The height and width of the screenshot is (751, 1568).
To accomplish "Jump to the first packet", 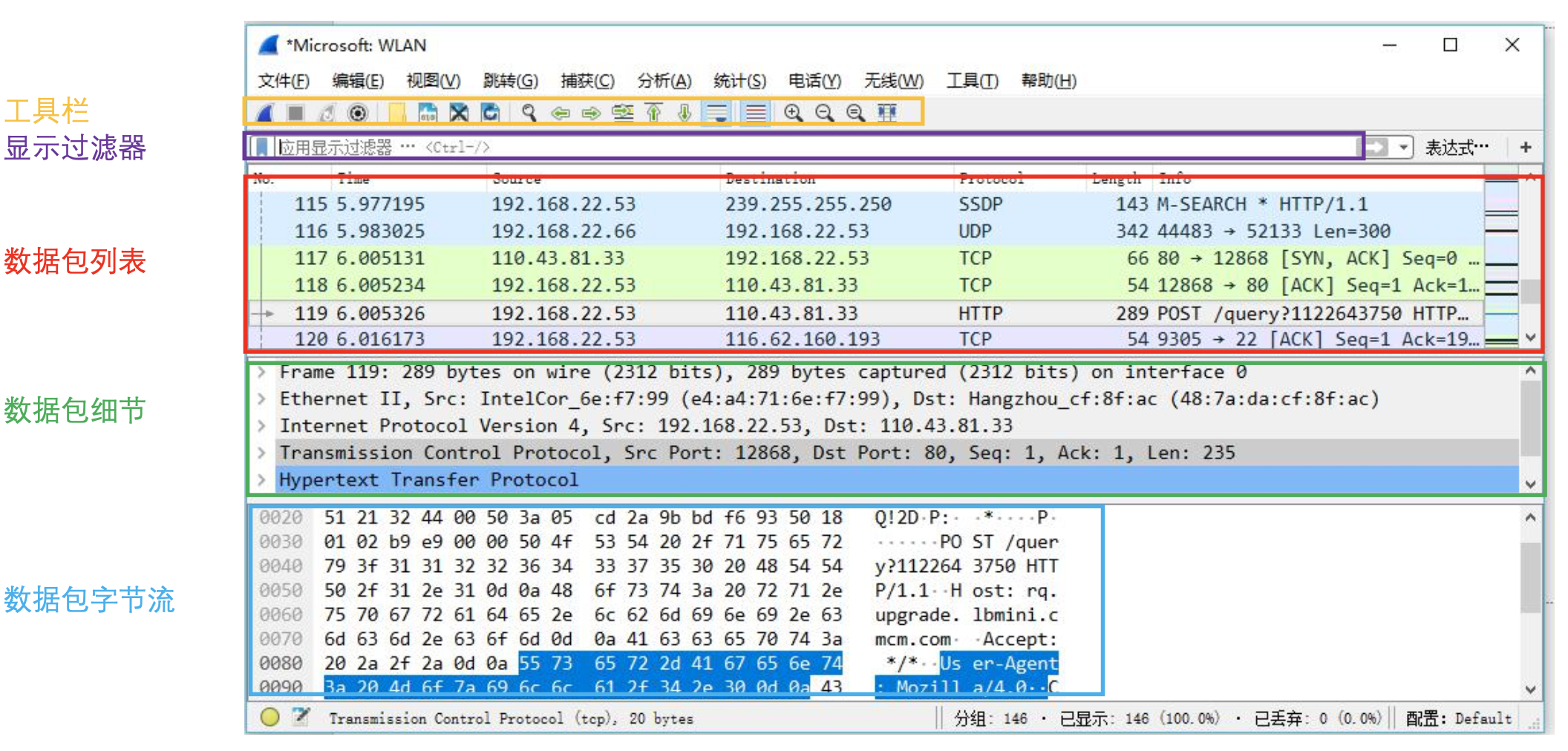I will 653,113.
